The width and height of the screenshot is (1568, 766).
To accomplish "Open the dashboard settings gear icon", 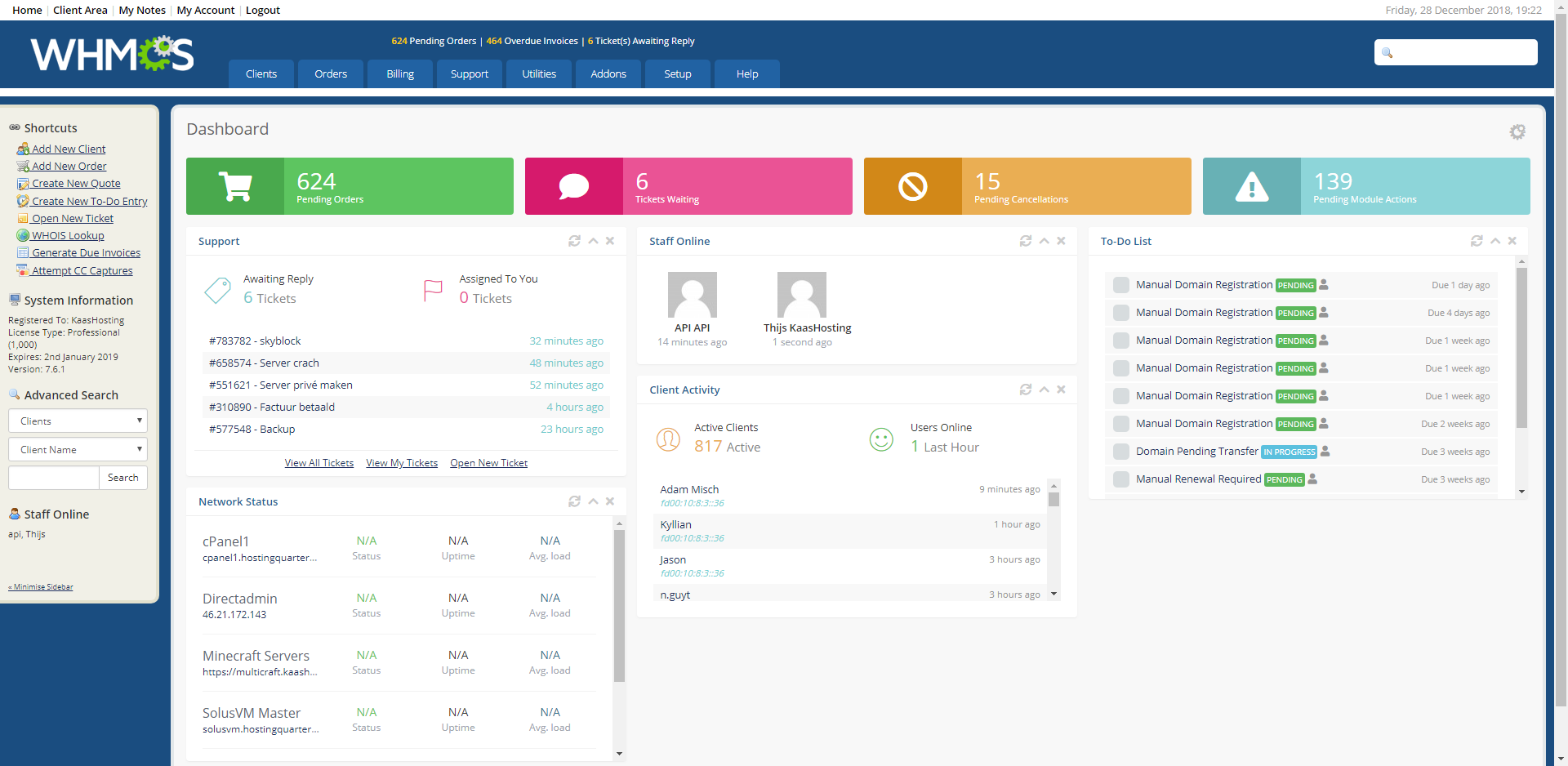I will [x=1517, y=131].
